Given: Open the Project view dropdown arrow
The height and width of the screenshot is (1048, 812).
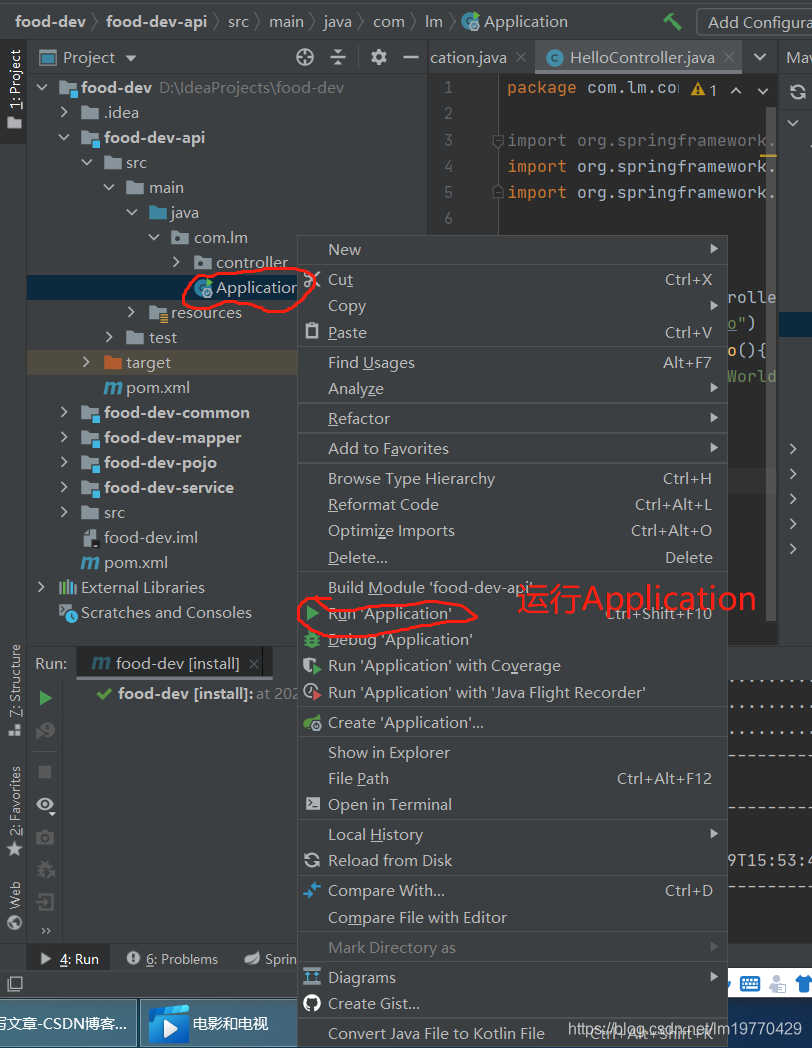Looking at the screenshot, I should tap(130, 58).
